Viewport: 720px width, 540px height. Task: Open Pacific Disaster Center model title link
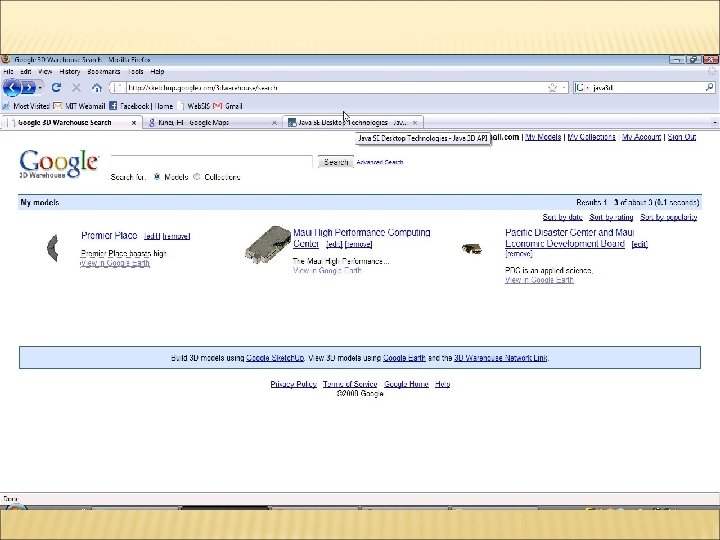tap(569, 238)
